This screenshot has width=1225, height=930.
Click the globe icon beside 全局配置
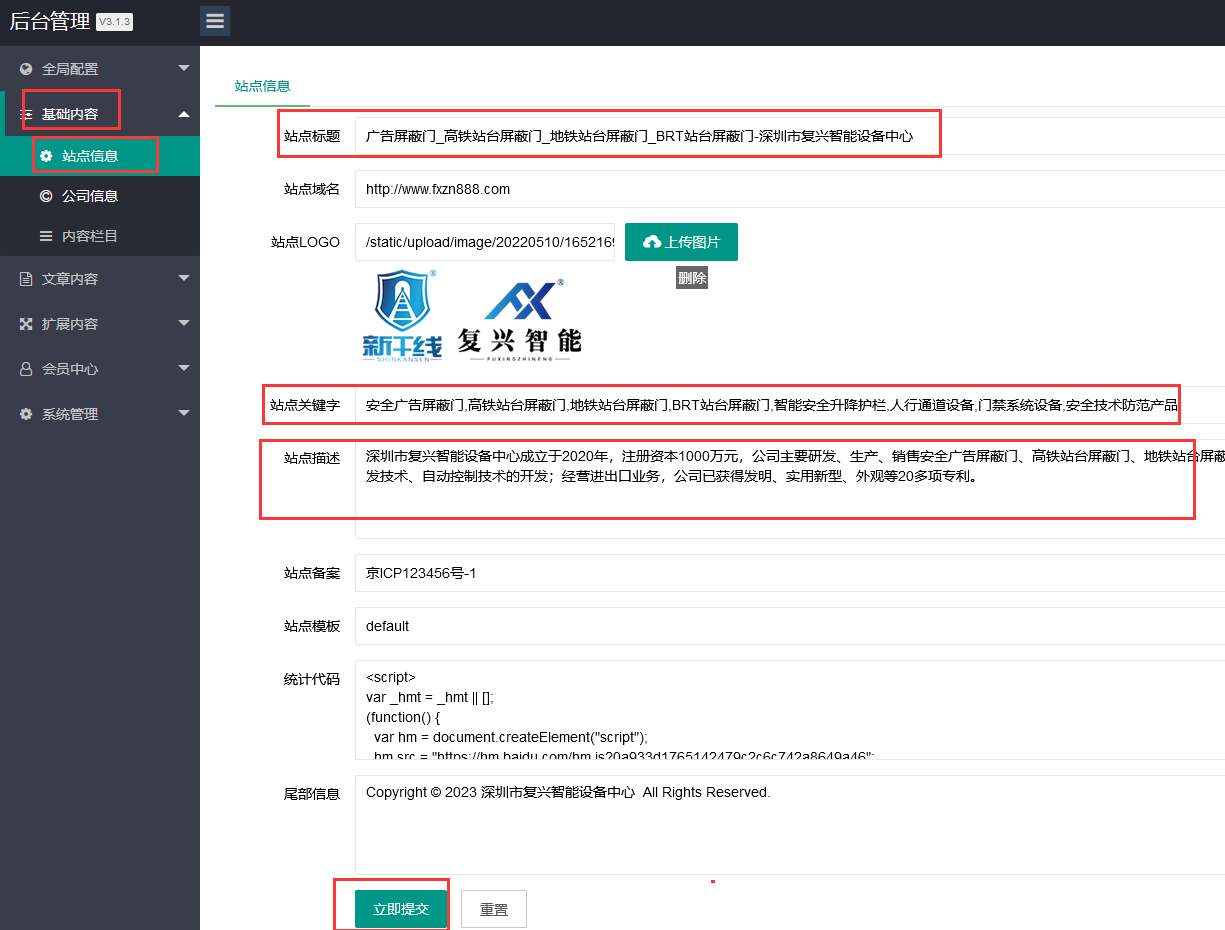[x=26, y=69]
